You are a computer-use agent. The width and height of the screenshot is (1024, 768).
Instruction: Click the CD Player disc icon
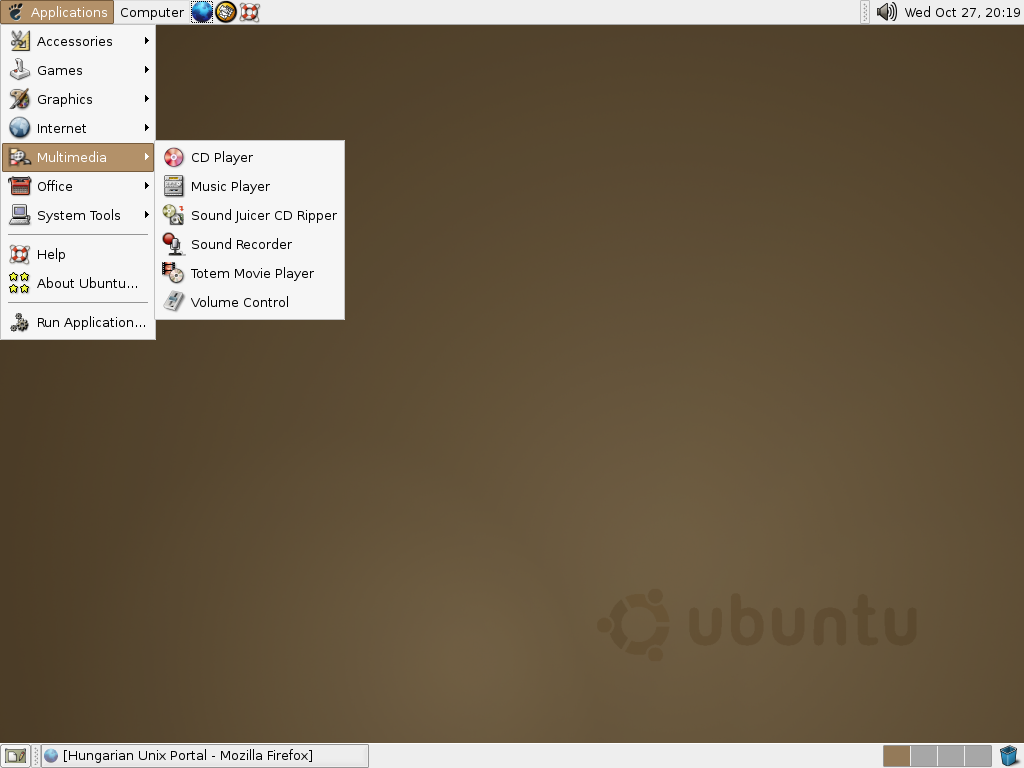tap(174, 157)
